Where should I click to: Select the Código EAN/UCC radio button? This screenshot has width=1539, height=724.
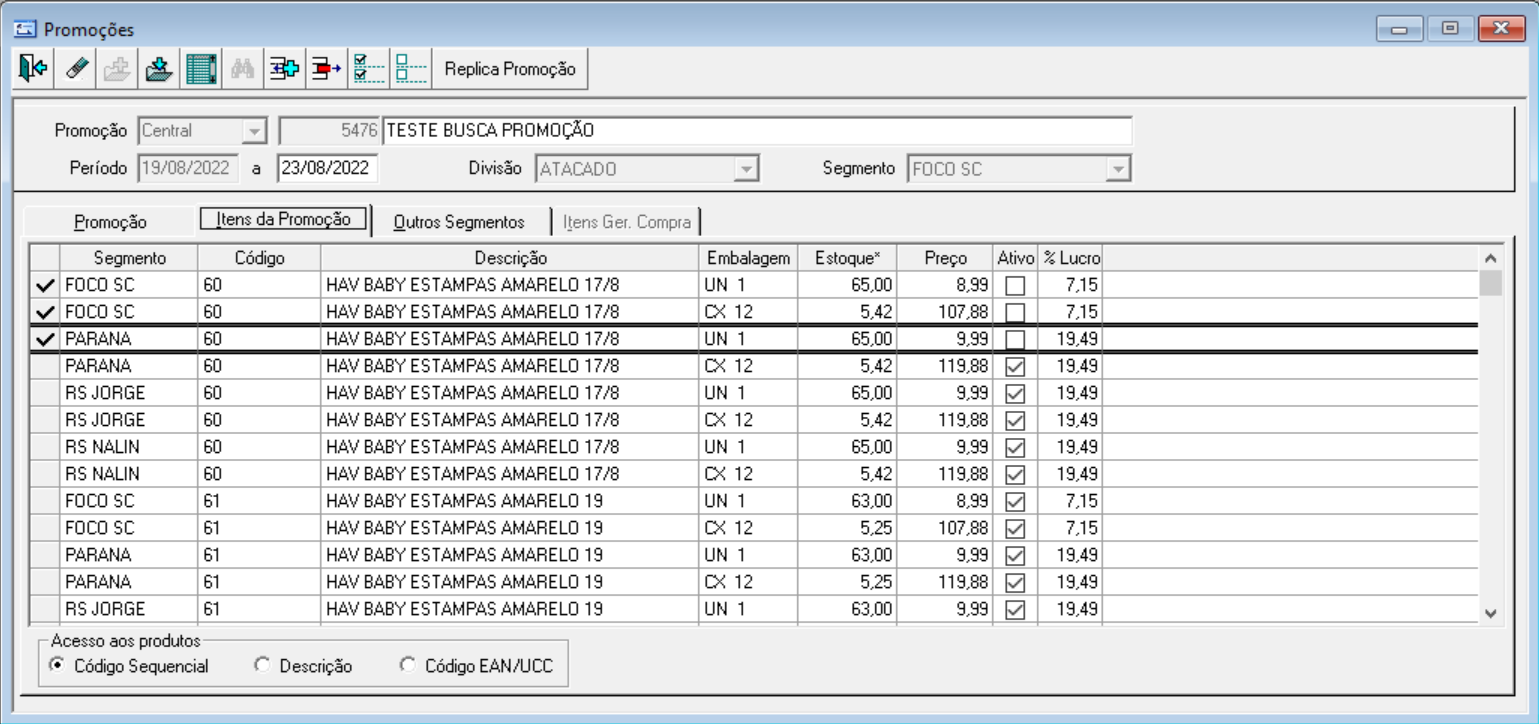pyautogui.click(x=407, y=665)
